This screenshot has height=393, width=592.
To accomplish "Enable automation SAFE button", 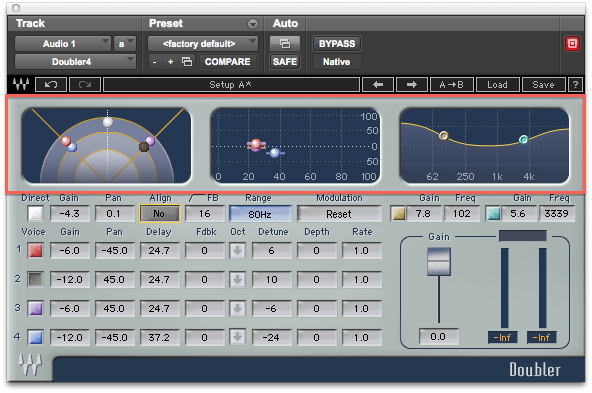I will click(x=285, y=62).
